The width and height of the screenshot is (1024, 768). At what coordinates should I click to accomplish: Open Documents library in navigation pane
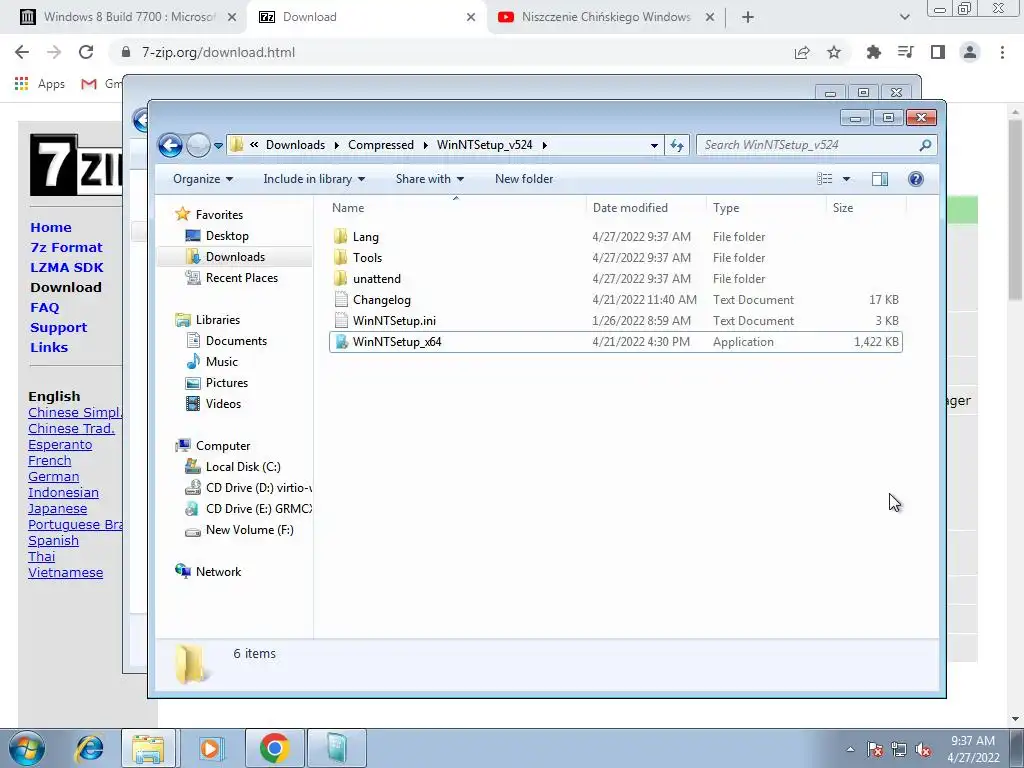pyautogui.click(x=236, y=340)
